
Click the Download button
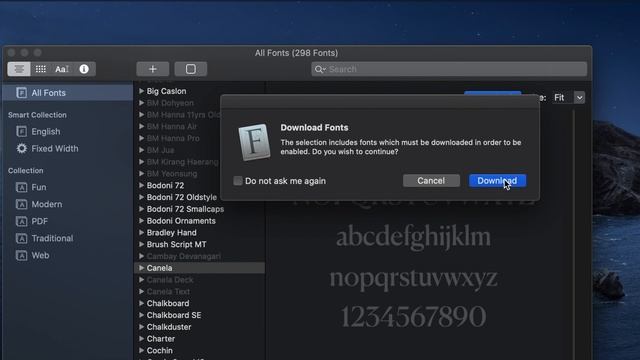pyautogui.click(x=497, y=181)
